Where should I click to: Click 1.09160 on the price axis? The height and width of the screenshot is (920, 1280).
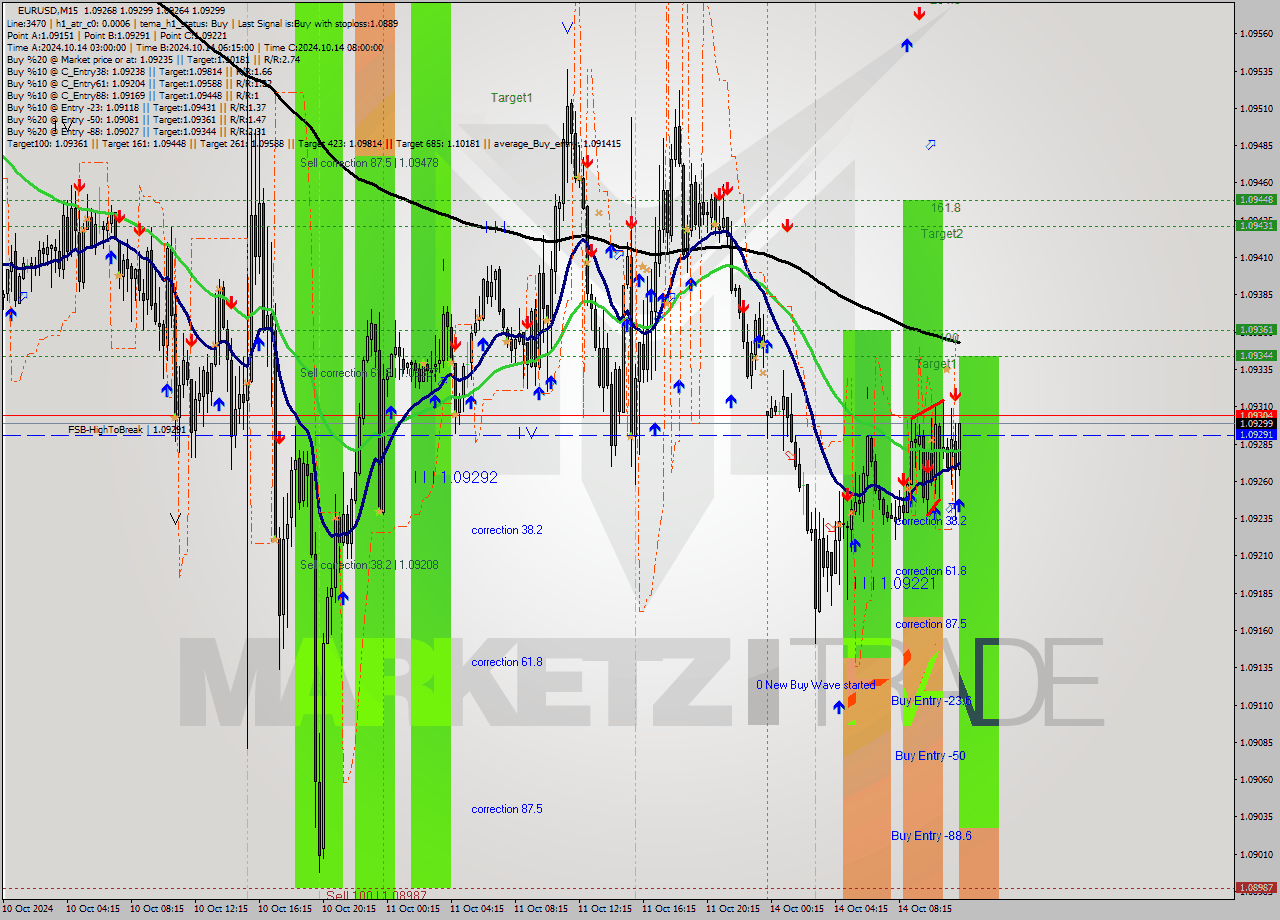1256,631
